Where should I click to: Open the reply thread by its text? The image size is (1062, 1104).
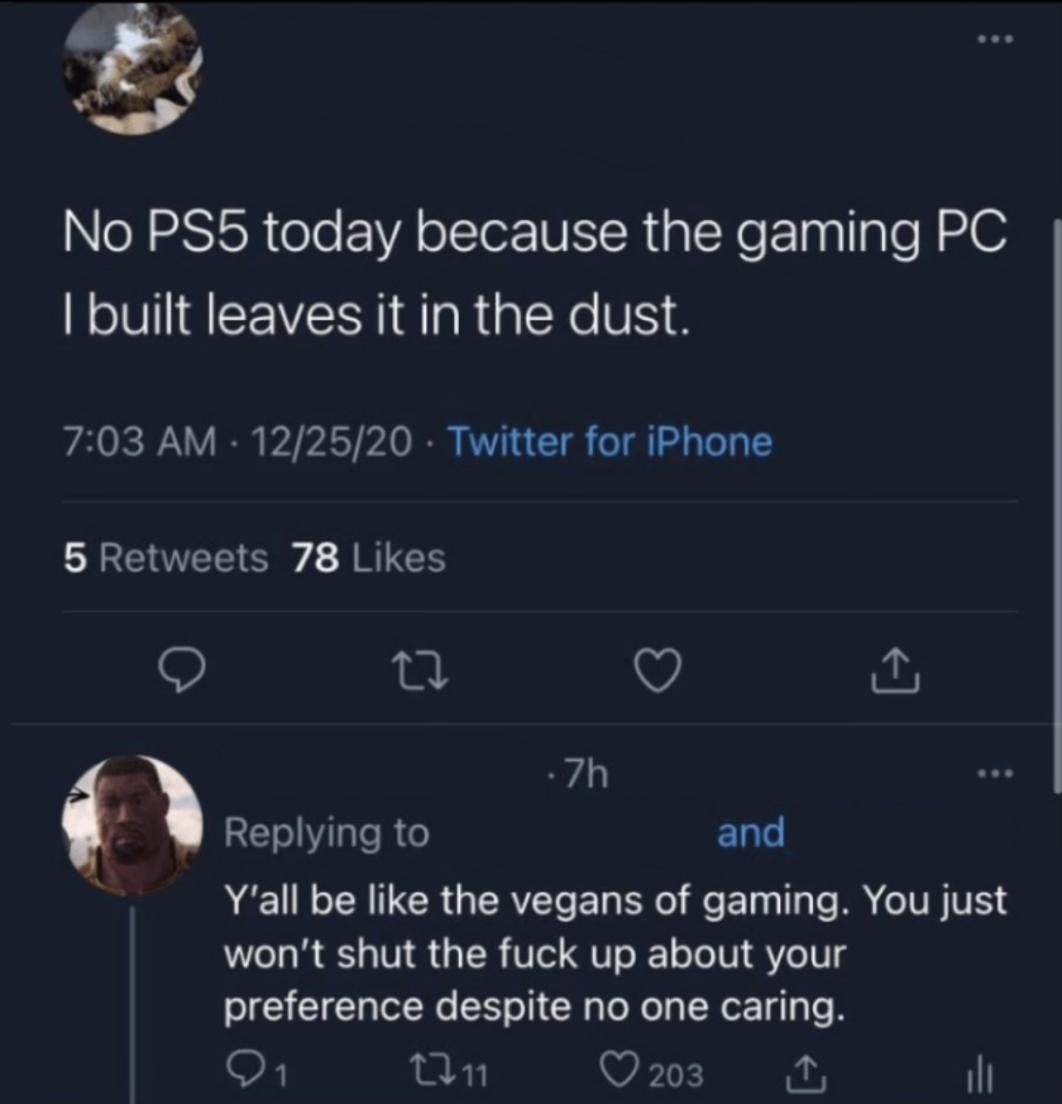pyautogui.click(x=614, y=954)
